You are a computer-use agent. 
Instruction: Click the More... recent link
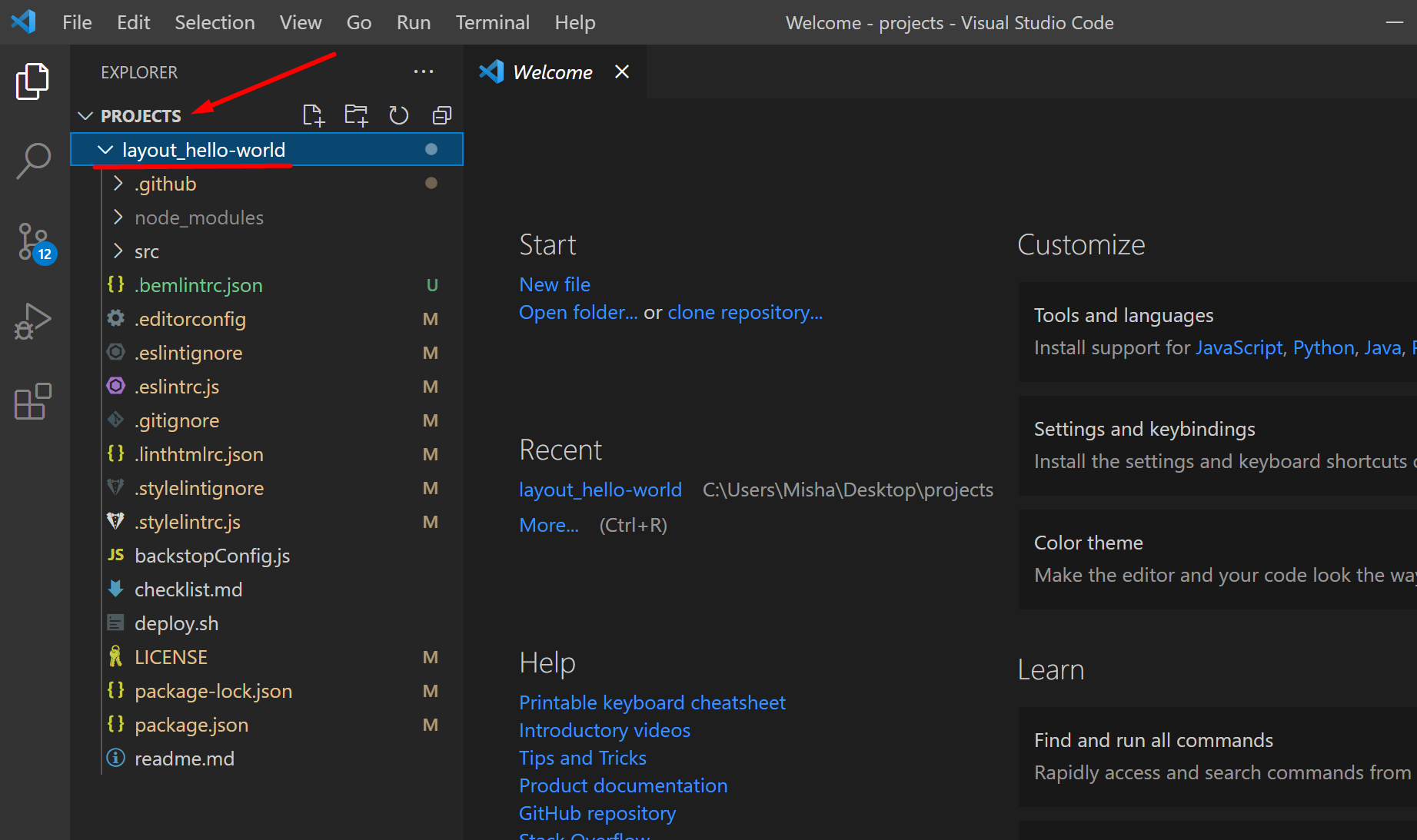tap(549, 525)
